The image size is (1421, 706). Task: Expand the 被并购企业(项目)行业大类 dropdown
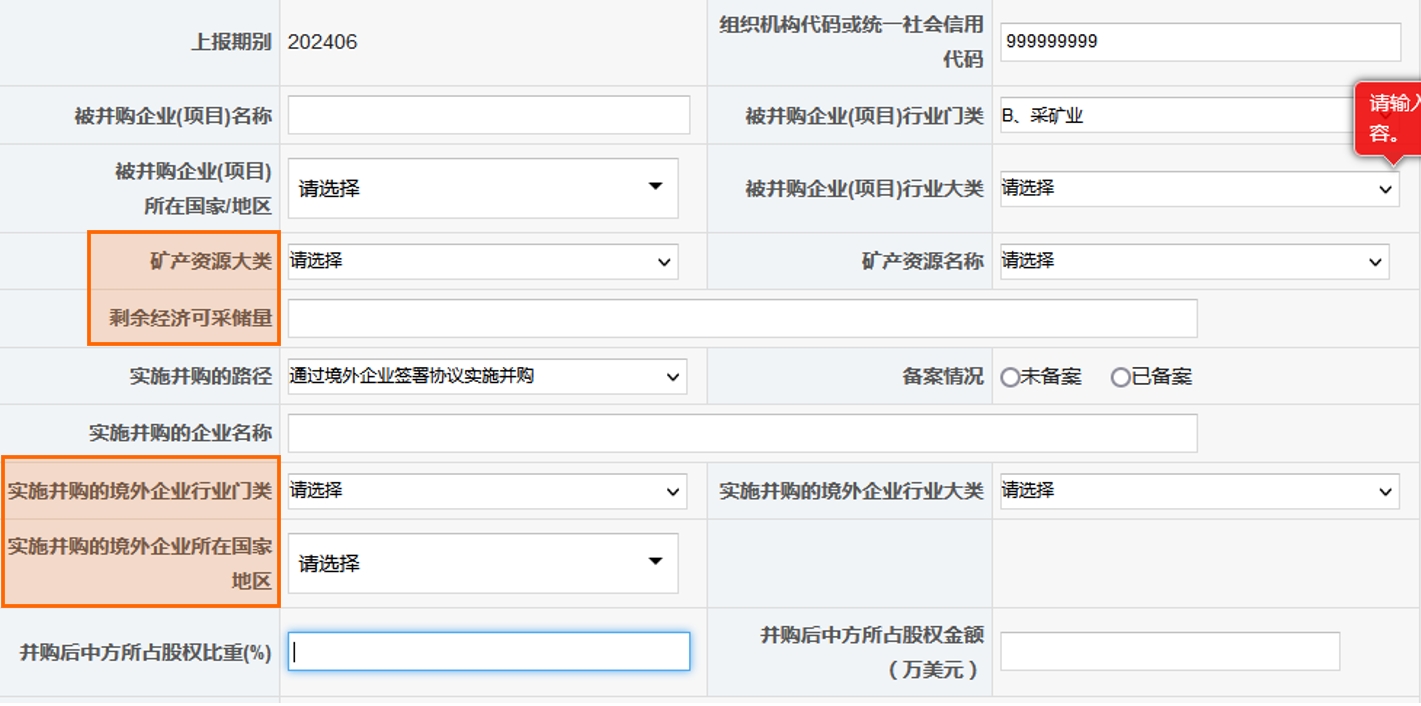(x=1199, y=188)
